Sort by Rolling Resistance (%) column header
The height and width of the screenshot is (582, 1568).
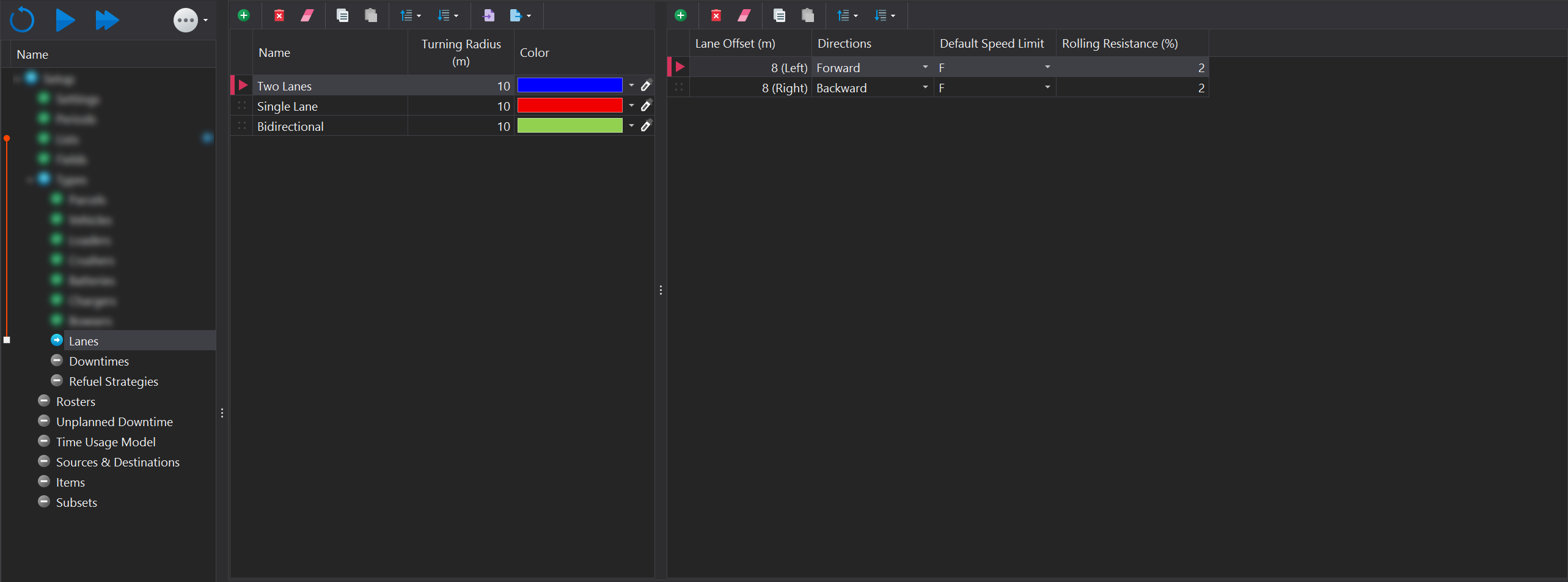[x=1119, y=43]
